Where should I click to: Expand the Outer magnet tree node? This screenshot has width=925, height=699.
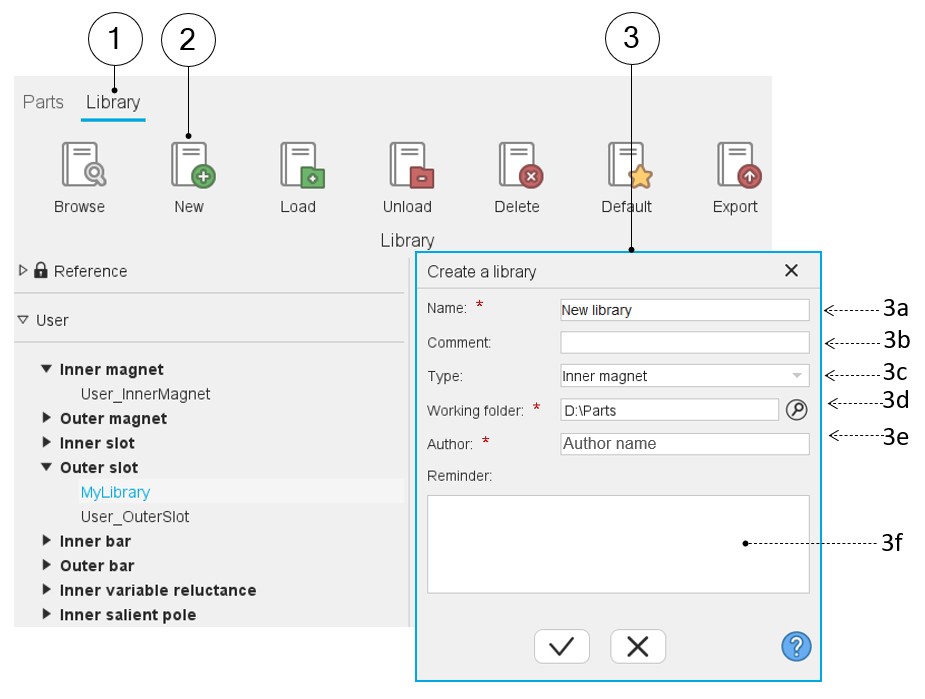tap(46, 418)
